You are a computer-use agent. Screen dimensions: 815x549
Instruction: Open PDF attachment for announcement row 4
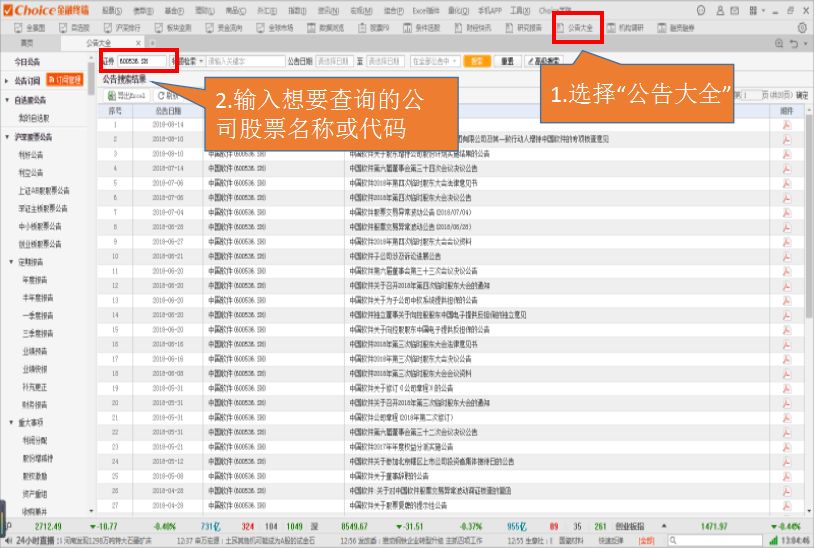pos(786,169)
